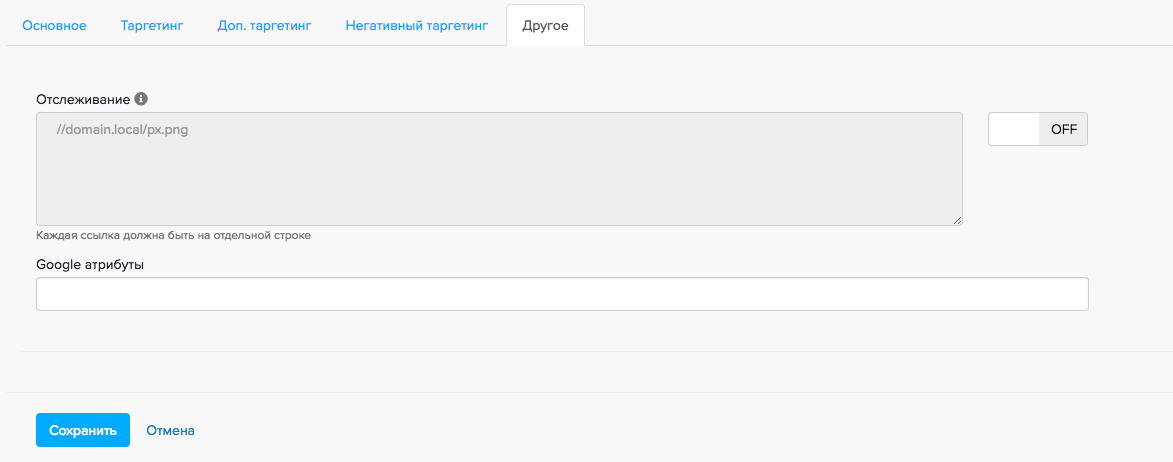Viewport: 1173px width, 462px height.
Task: Click the Google атрибуты field label
Action: pos(89,264)
